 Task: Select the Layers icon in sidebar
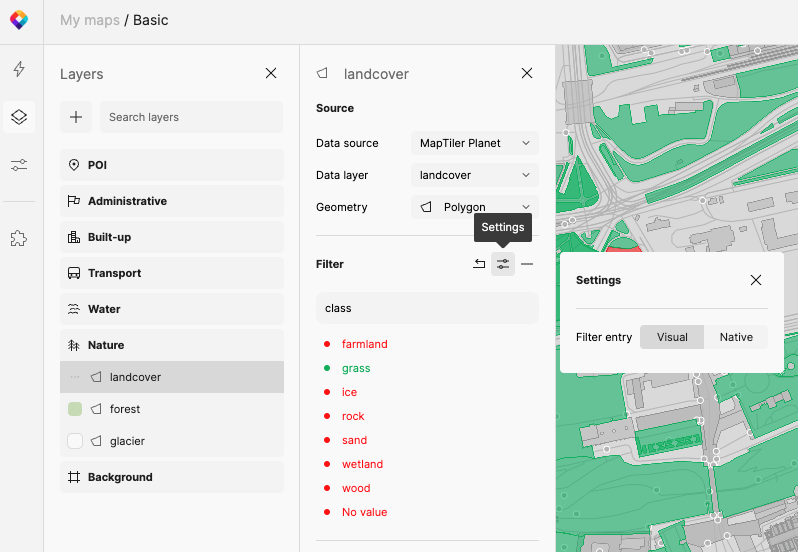pos(19,117)
